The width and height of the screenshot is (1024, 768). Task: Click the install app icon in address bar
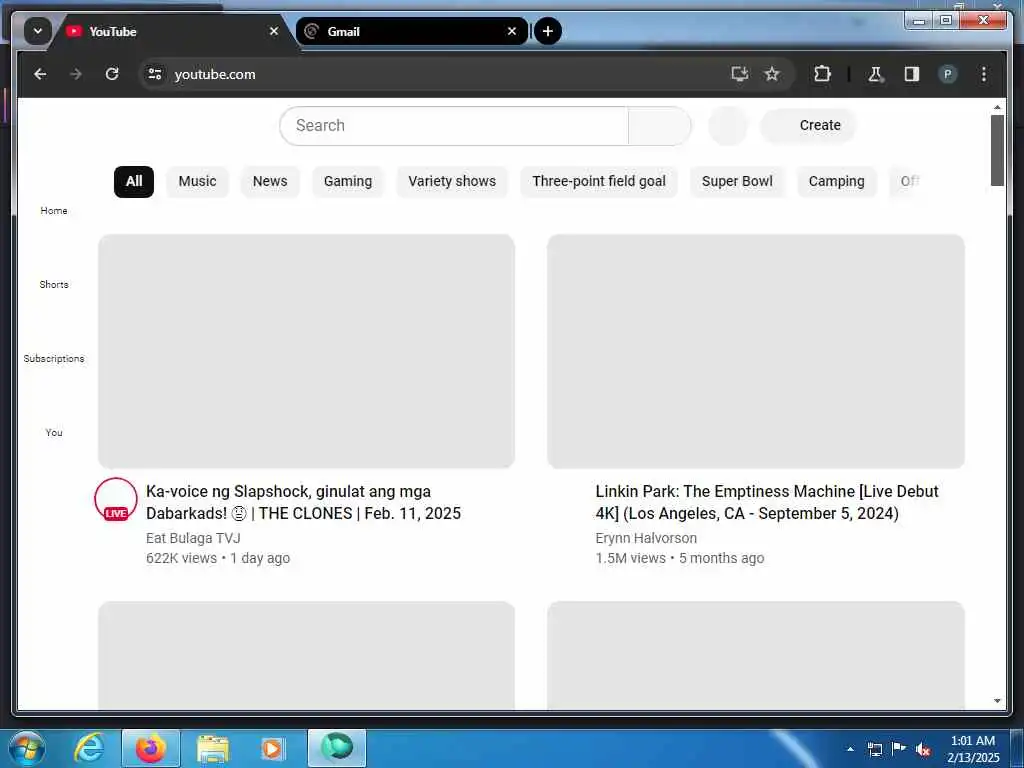coord(739,74)
